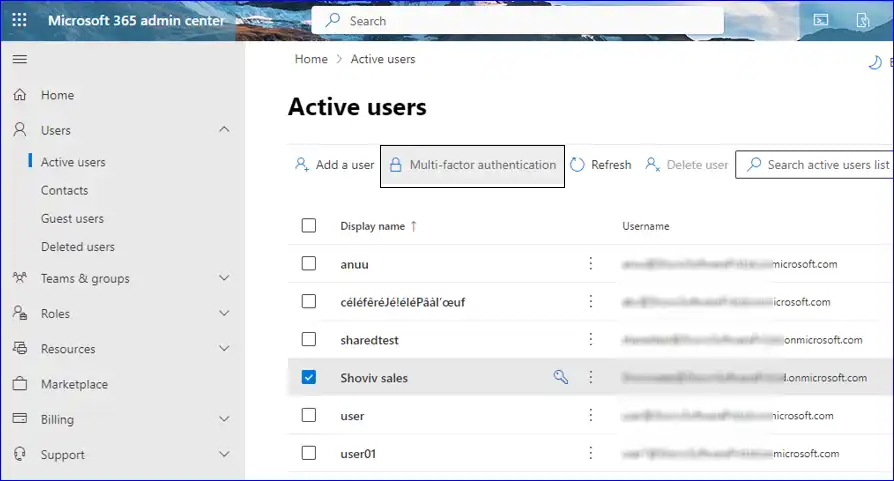Click Add a user button
Viewport: 894px width, 481px height.
click(x=335, y=165)
